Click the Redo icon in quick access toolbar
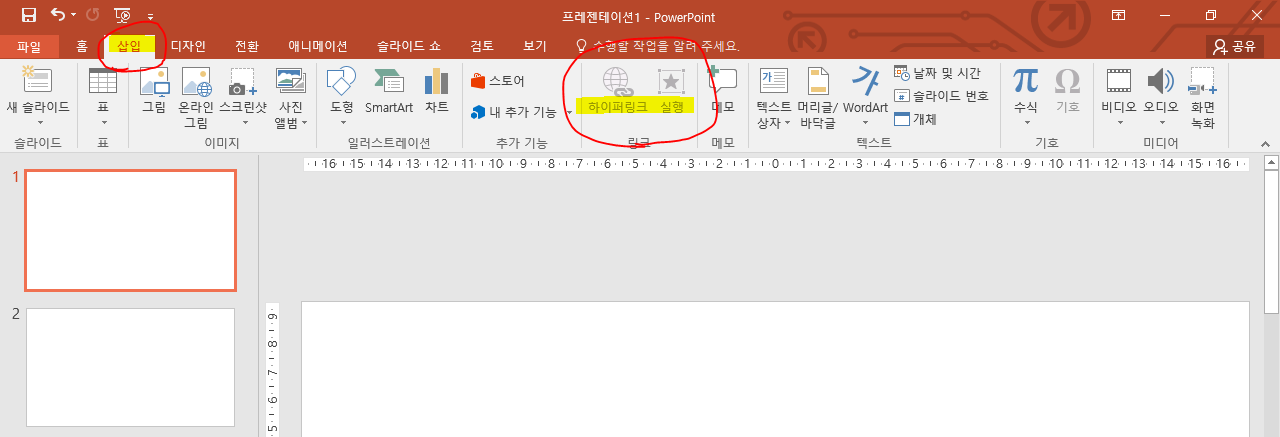1280x437 pixels. [93, 15]
